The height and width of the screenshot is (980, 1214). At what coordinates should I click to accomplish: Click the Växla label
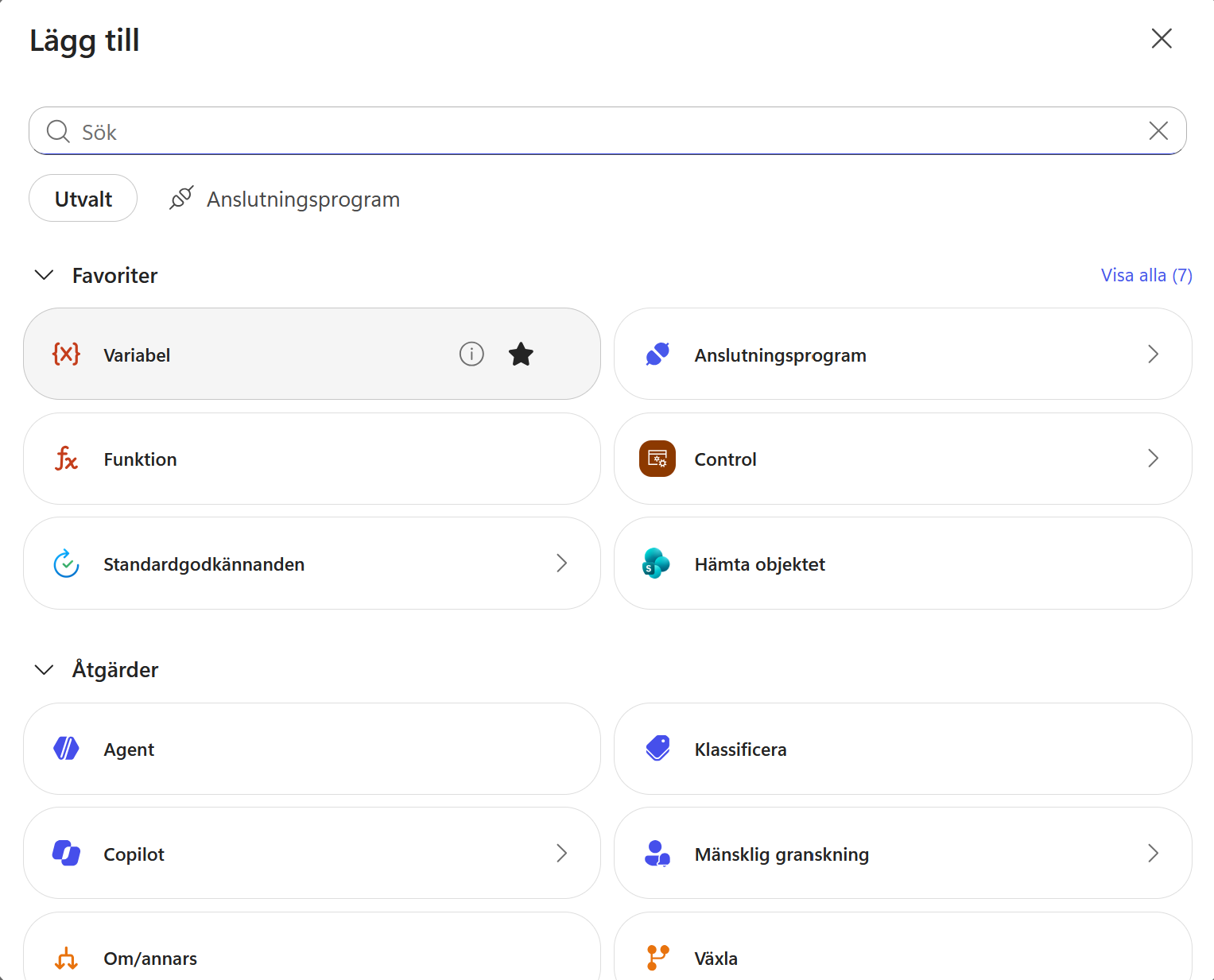pos(716,959)
